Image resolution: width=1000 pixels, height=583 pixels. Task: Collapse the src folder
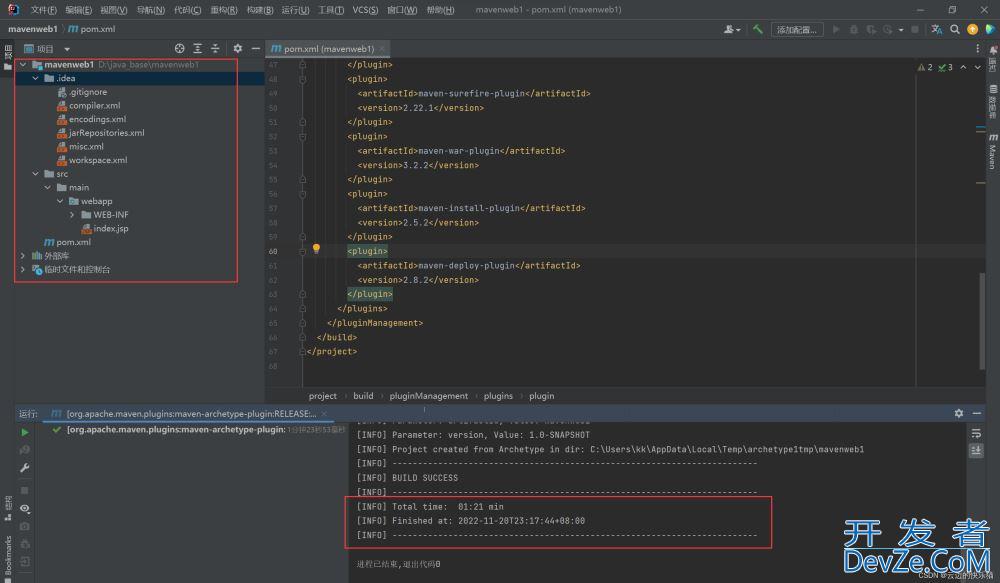click(36, 173)
